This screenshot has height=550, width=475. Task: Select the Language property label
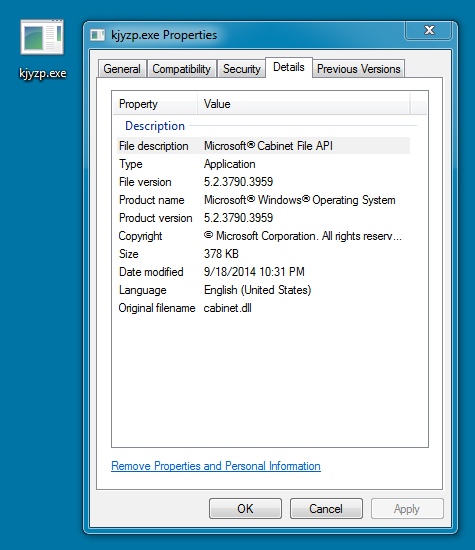pos(142,290)
